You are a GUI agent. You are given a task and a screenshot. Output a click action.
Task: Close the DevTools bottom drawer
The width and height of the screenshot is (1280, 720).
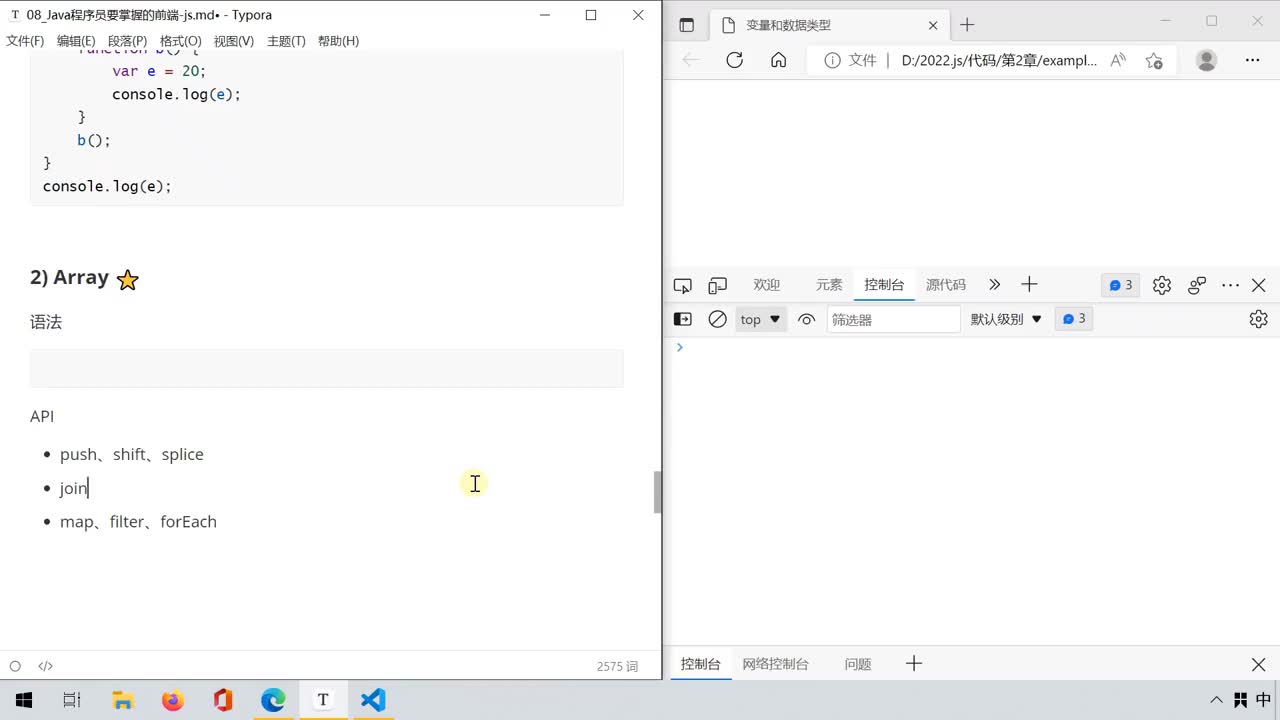tap(1259, 664)
